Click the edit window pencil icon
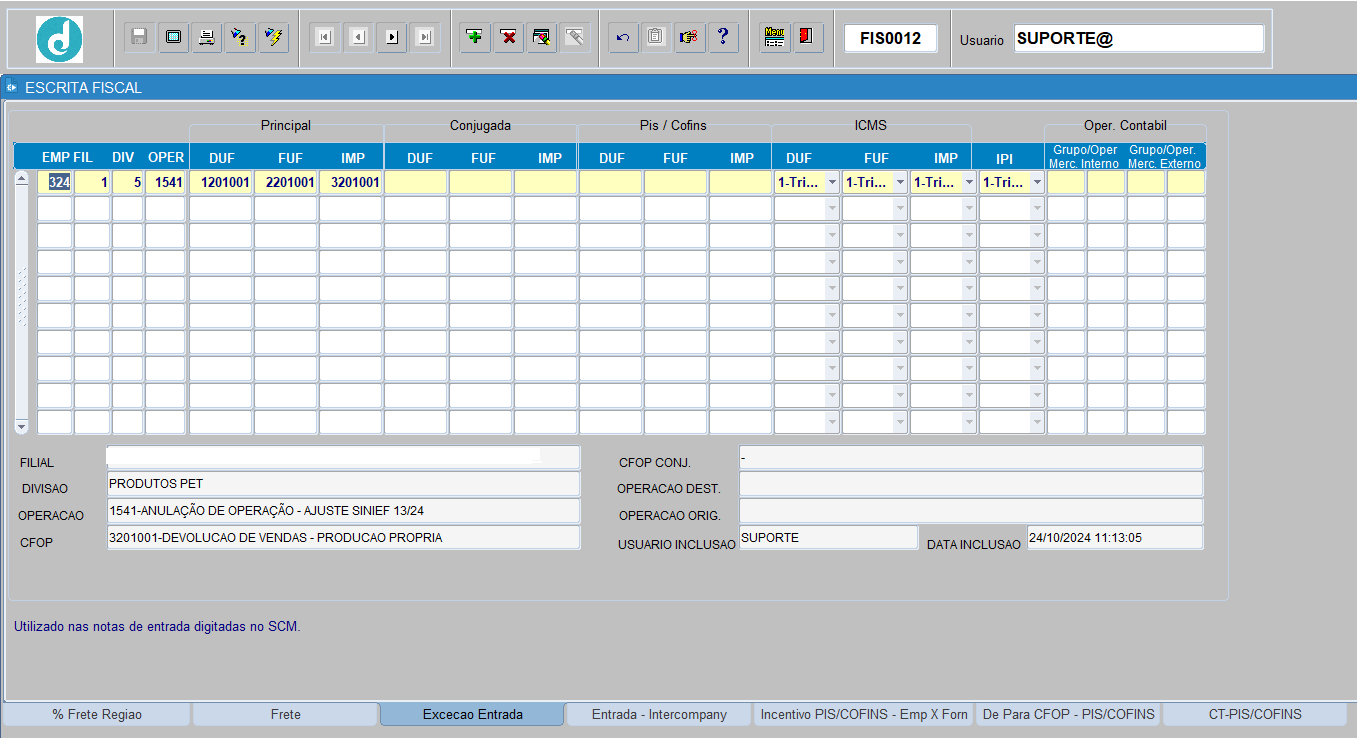Screen dimensions: 1357x738 541,37
